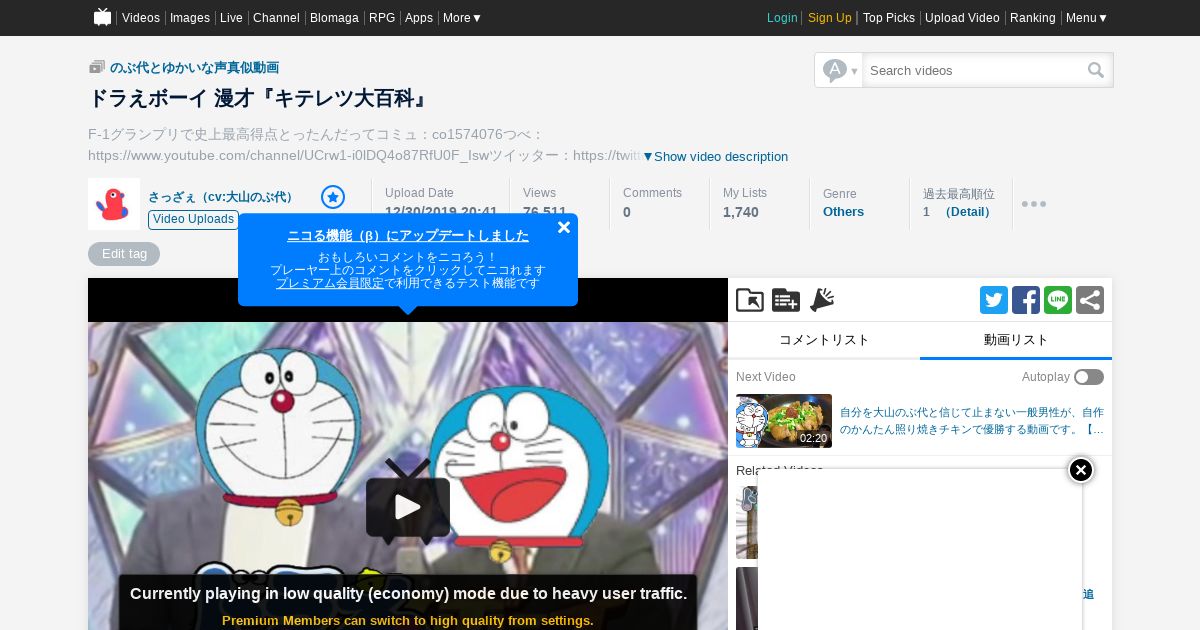Open the Channel section
Screen dimensions: 1200x630
276,18
